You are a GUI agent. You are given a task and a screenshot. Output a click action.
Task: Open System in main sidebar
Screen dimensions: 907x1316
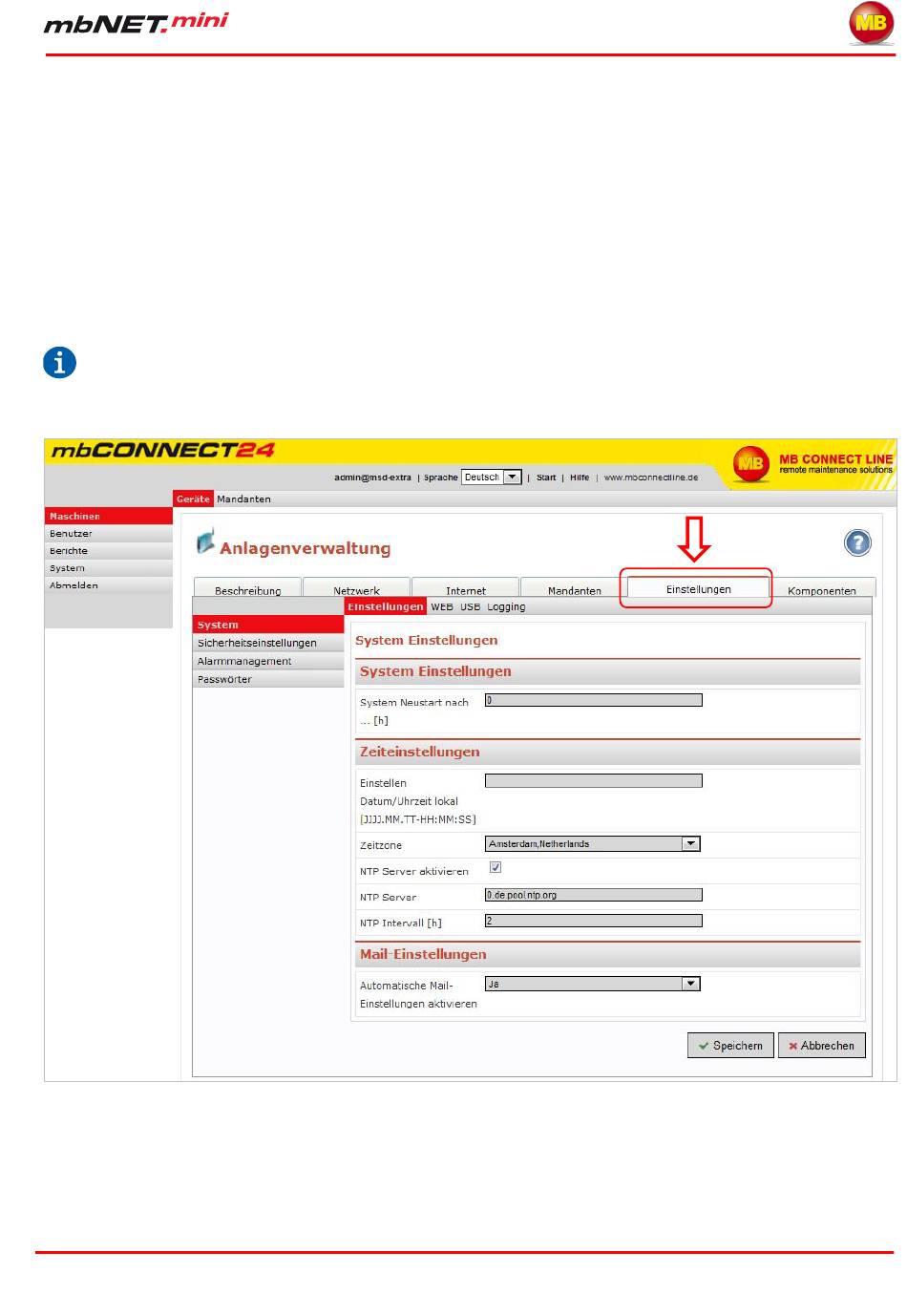(x=109, y=567)
